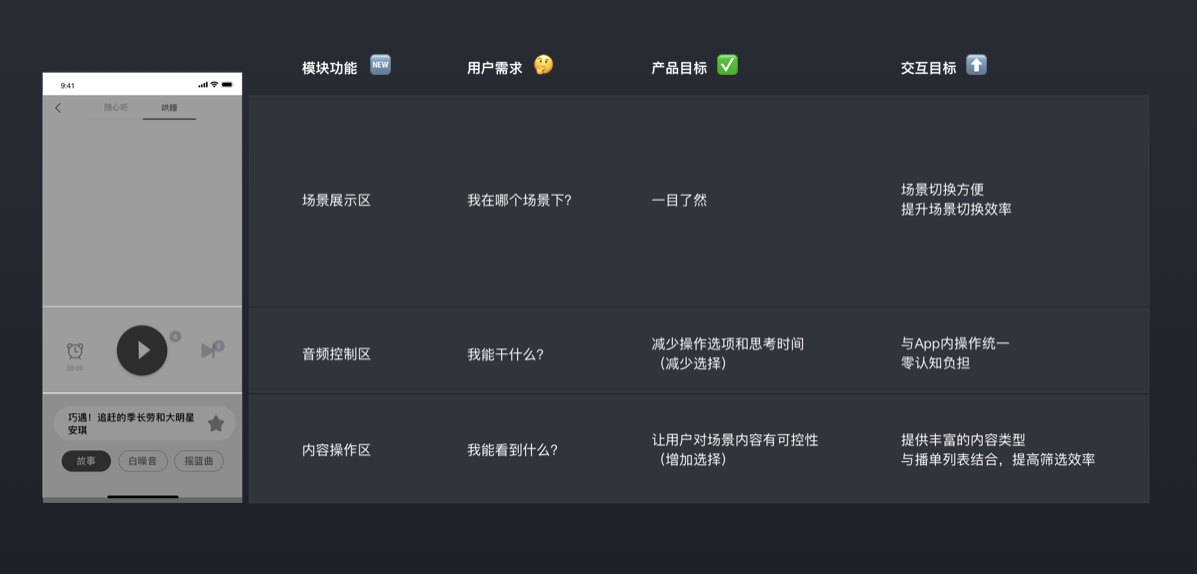Click the alarm clock timer icon
Image resolution: width=1197 pixels, height=574 pixels.
pyautogui.click(x=75, y=351)
